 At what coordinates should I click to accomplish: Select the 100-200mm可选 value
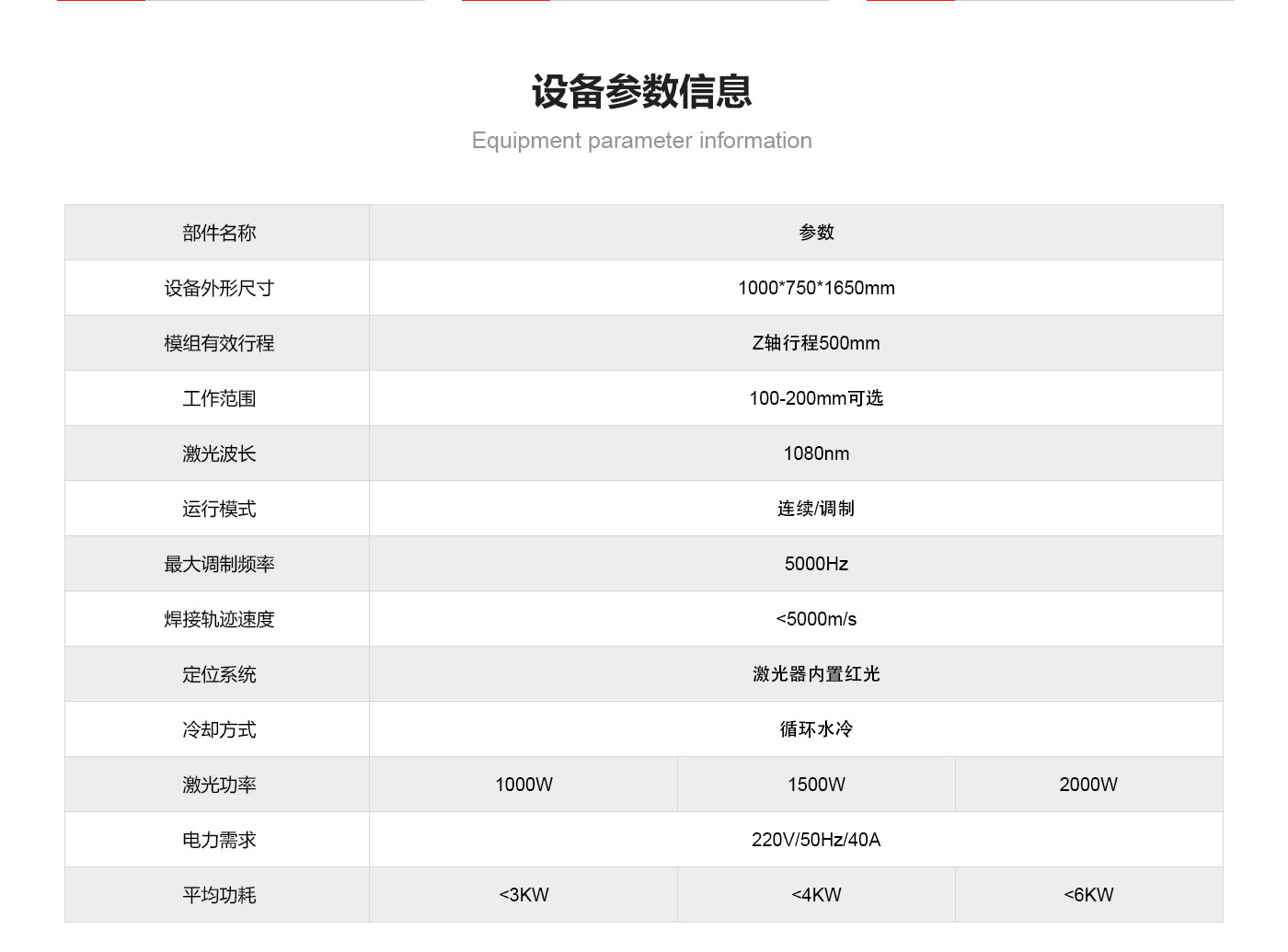pyautogui.click(x=816, y=398)
